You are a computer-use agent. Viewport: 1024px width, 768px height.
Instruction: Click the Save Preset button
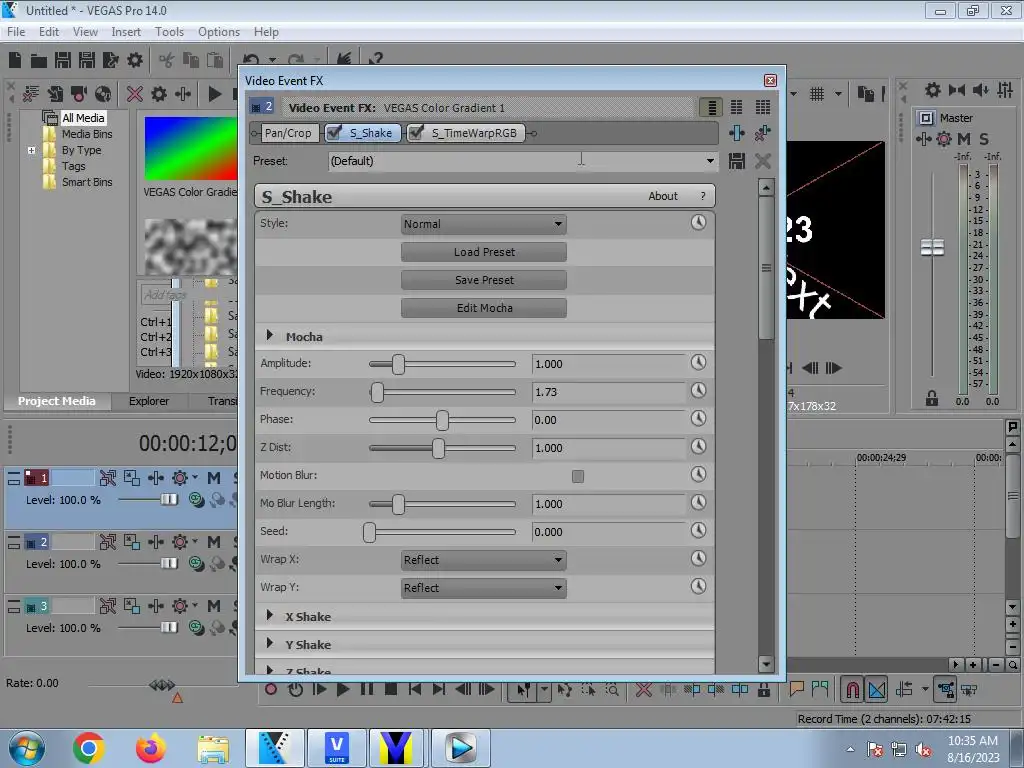484,280
